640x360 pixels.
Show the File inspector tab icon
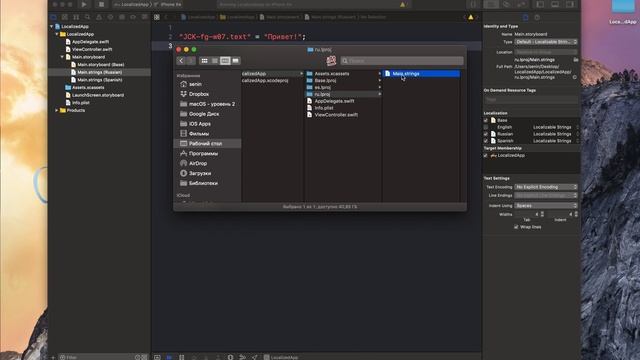click(525, 17)
